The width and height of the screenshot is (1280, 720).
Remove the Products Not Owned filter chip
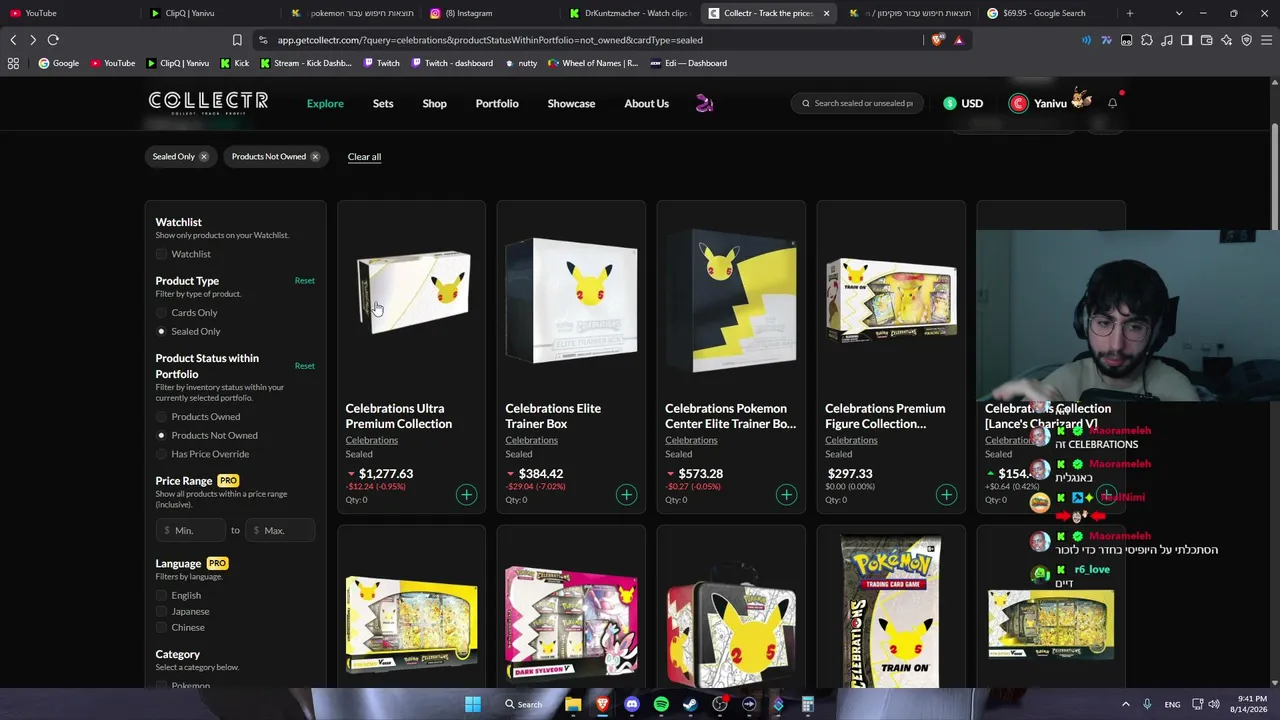coord(315,157)
